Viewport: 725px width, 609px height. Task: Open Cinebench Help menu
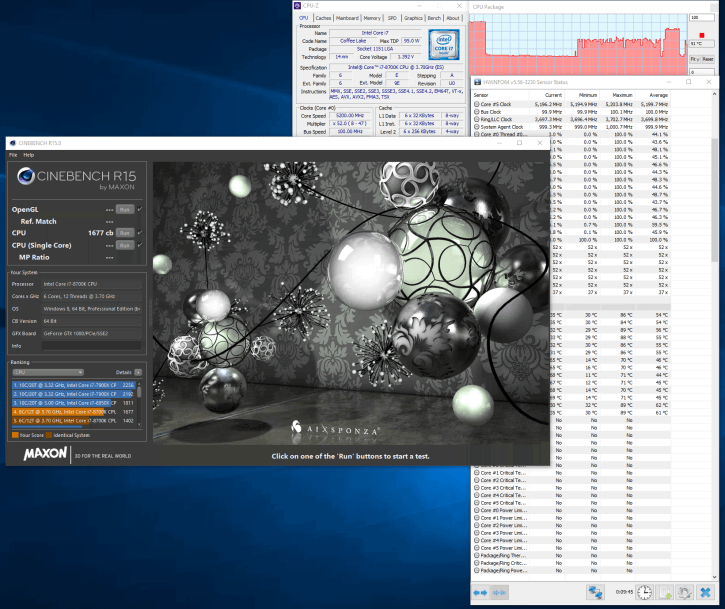(x=29, y=155)
